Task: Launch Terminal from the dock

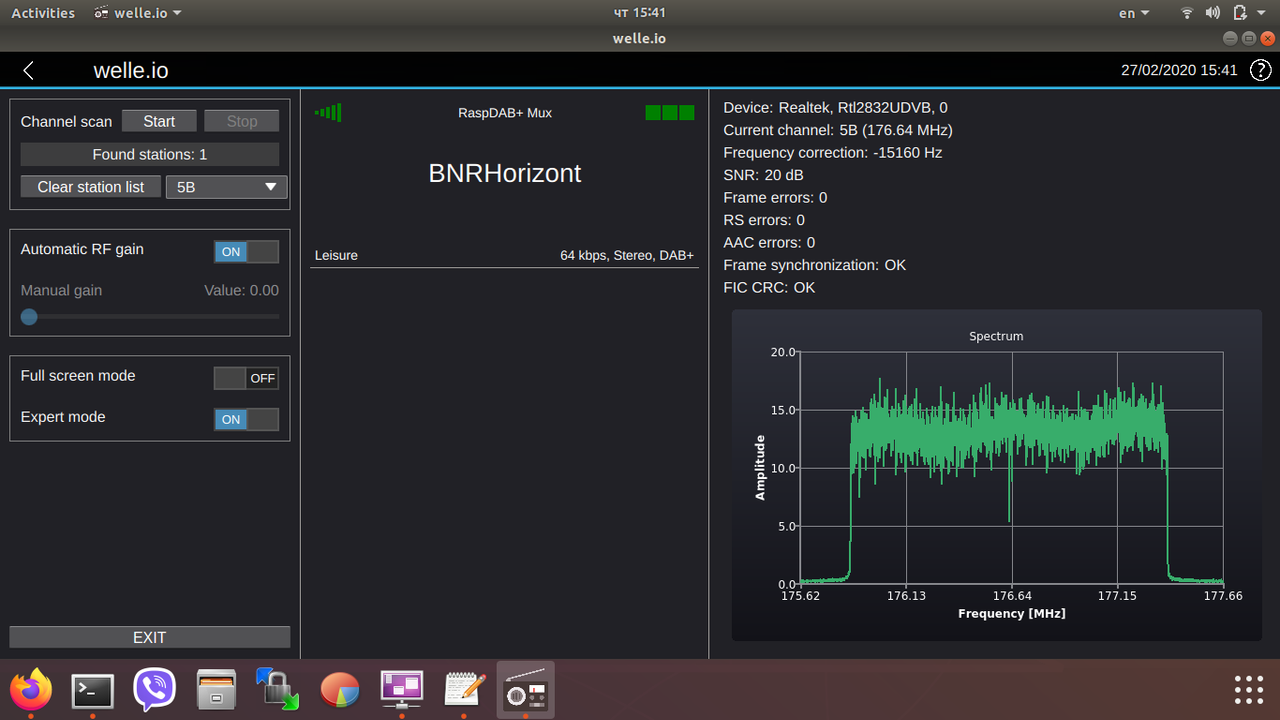Action: click(93, 690)
